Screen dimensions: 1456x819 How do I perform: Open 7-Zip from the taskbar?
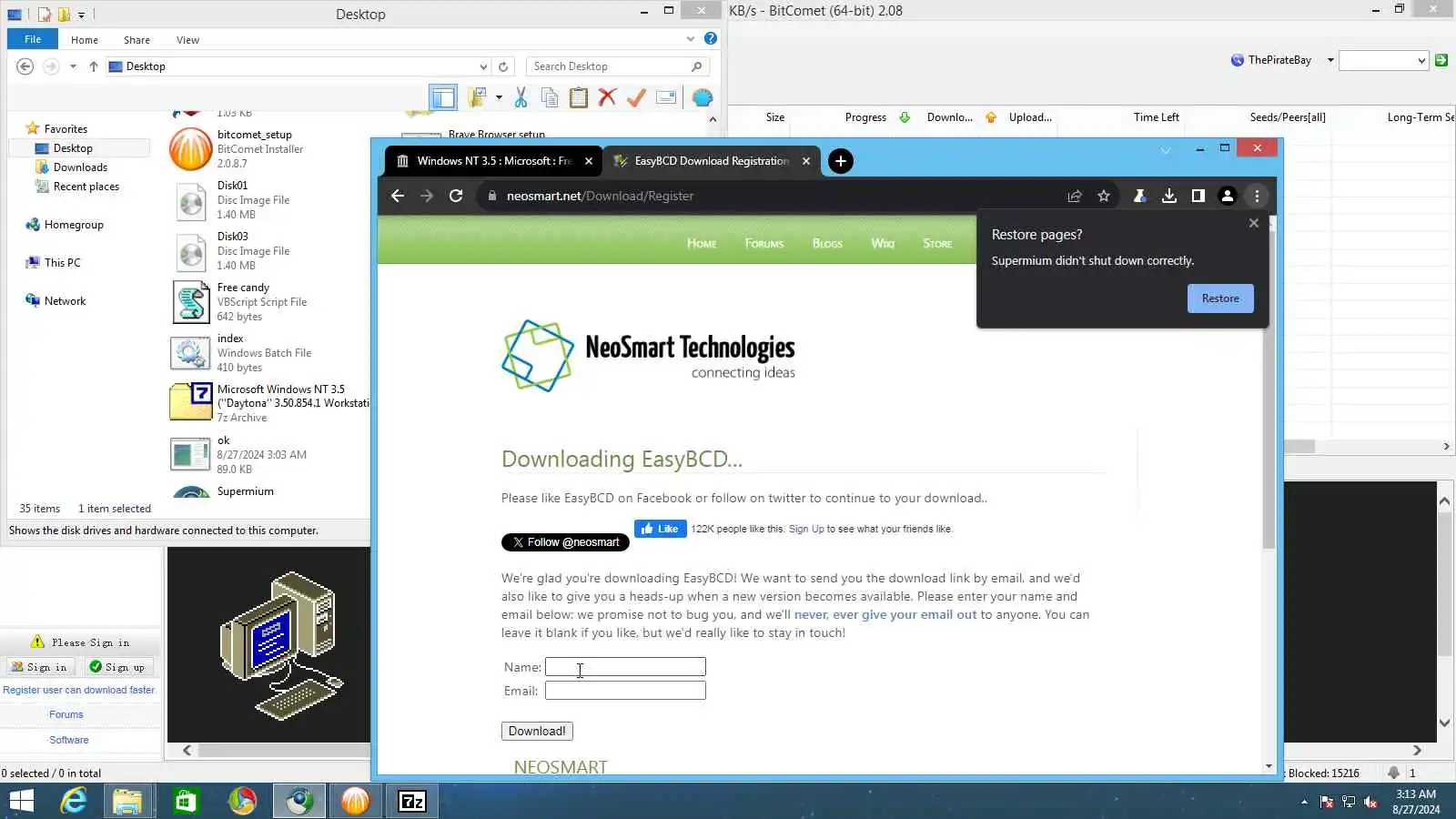point(412,802)
